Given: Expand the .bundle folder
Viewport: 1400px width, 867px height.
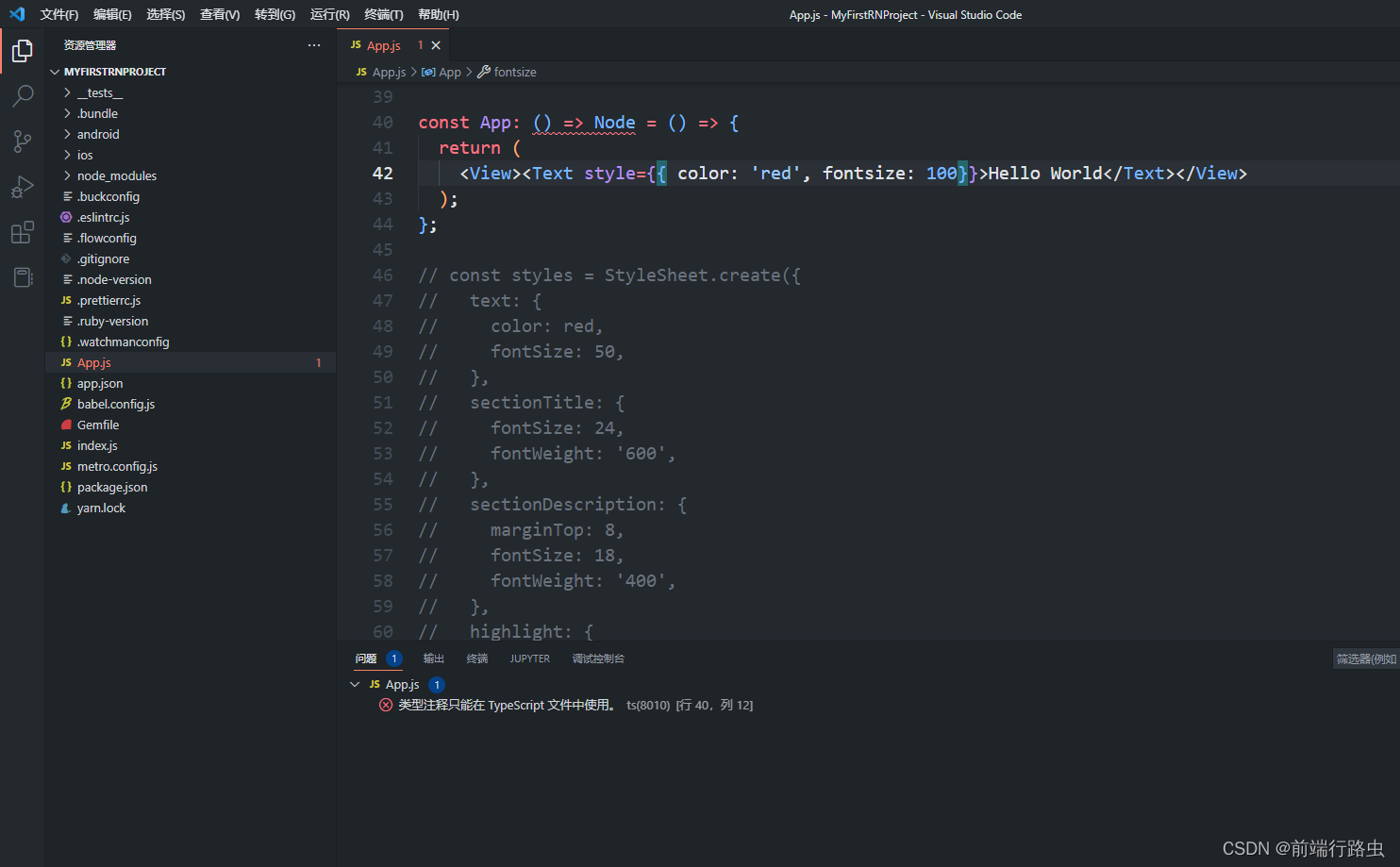Looking at the screenshot, I should pos(67,113).
